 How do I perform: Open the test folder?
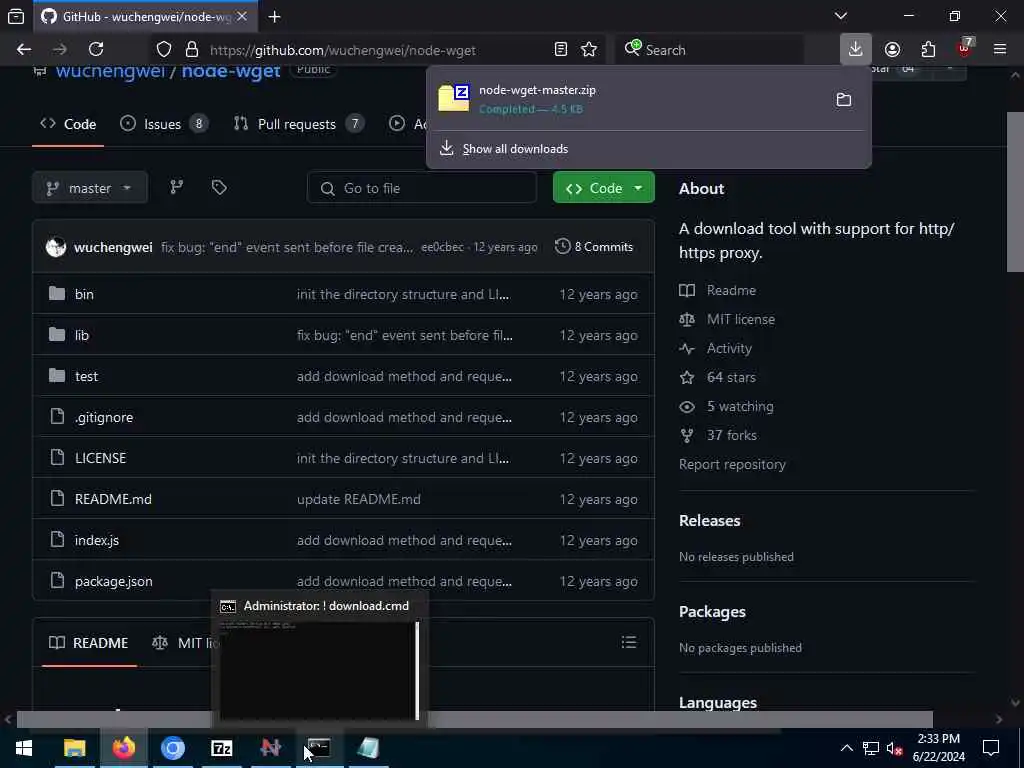pyautogui.click(x=86, y=377)
